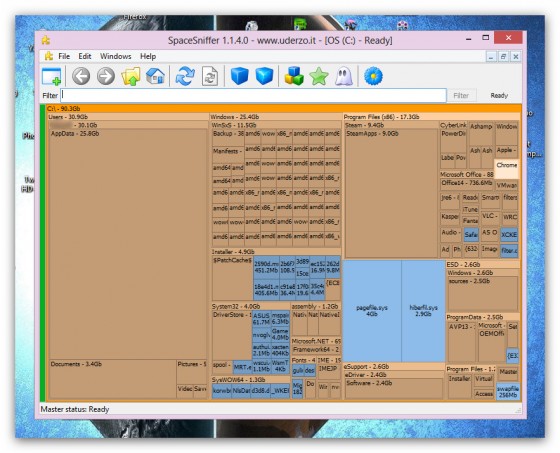Select the sources - 2.5Gb block

[x=482, y=294]
